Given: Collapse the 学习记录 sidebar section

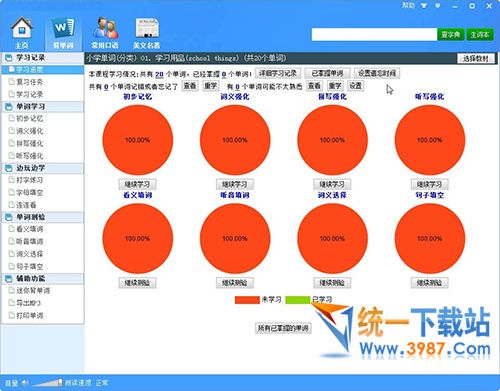Looking at the screenshot, I should (x=43, y=58).
